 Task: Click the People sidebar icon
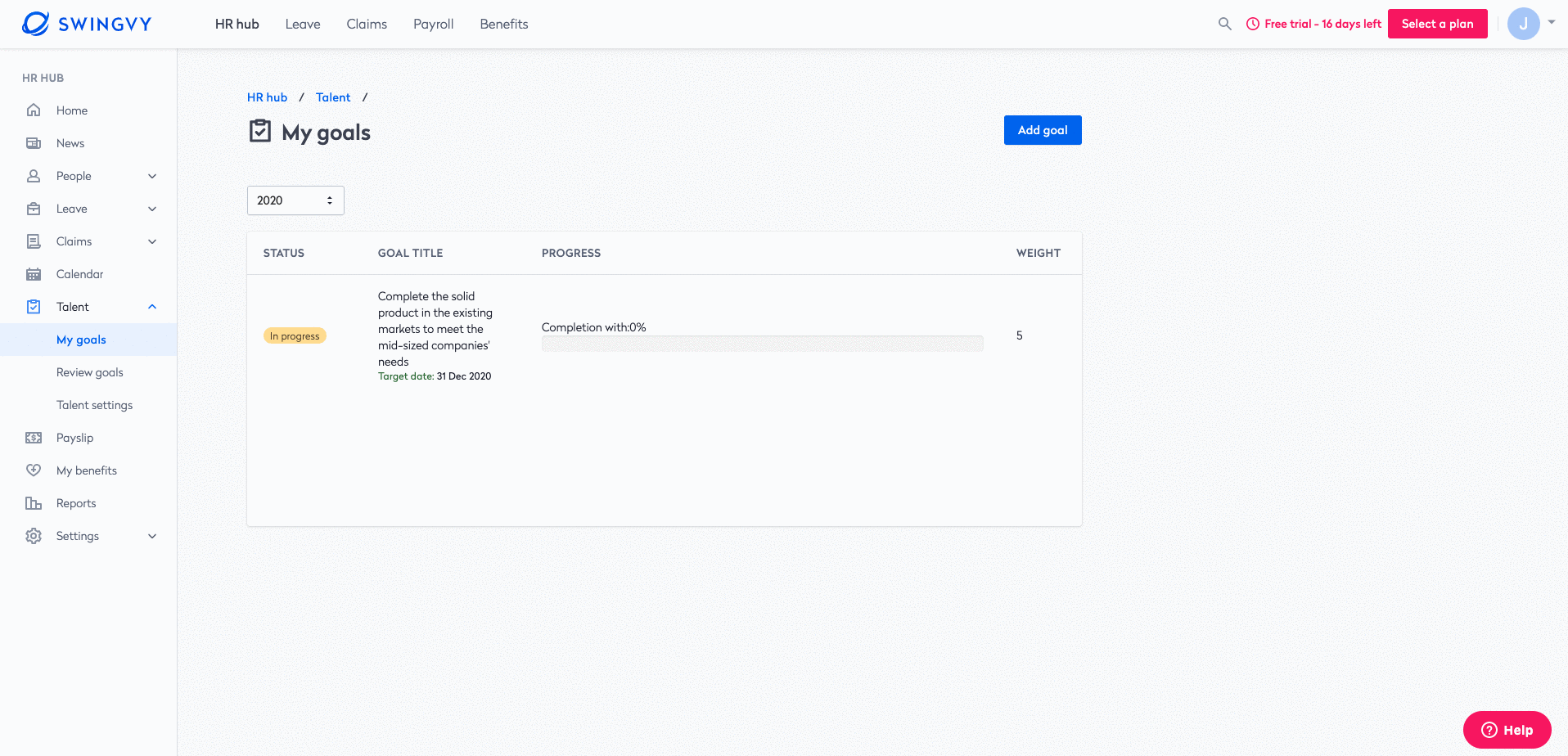(34, 176)
